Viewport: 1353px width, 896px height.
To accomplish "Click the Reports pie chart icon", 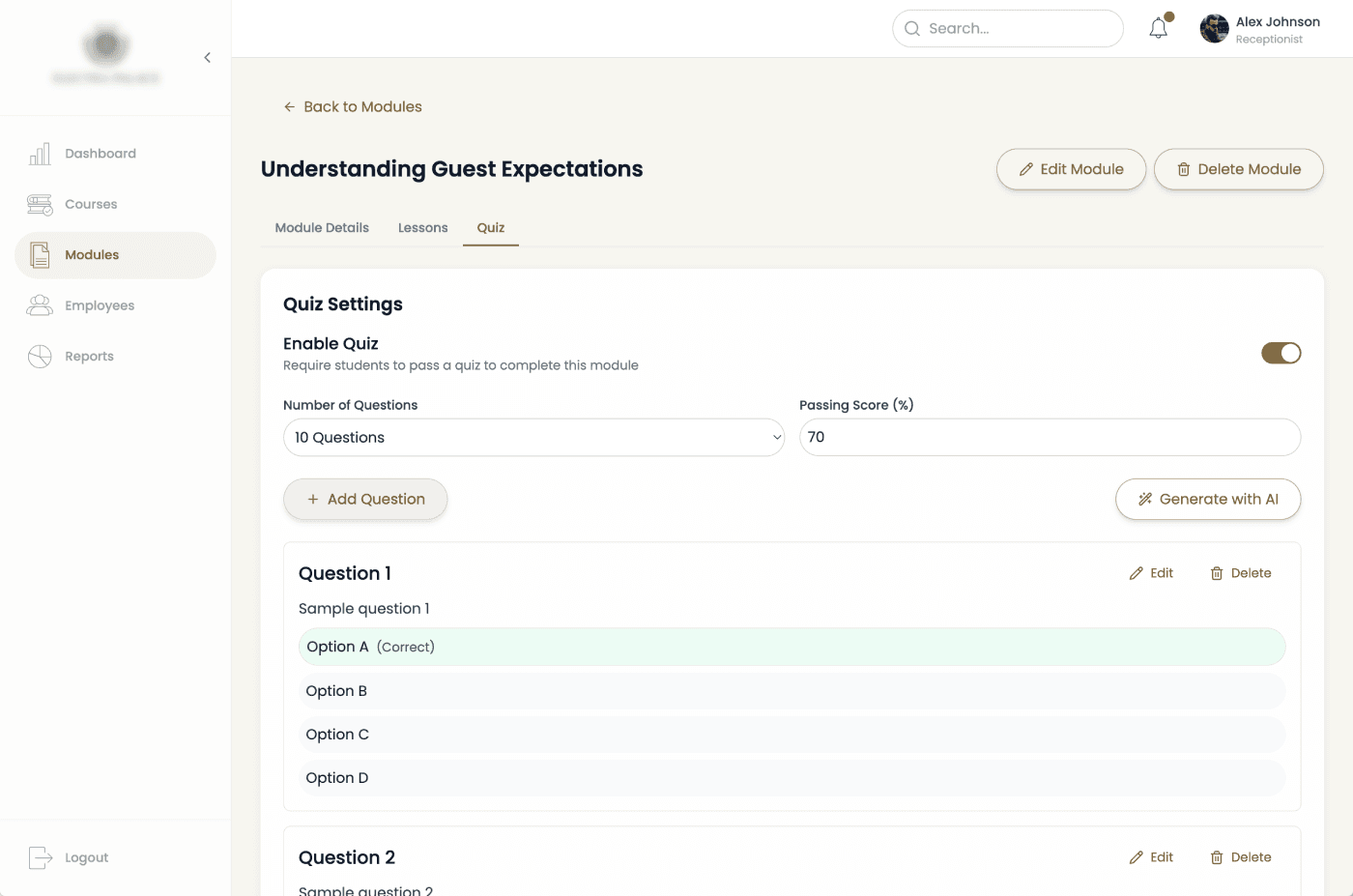I will tap(40, 357).
